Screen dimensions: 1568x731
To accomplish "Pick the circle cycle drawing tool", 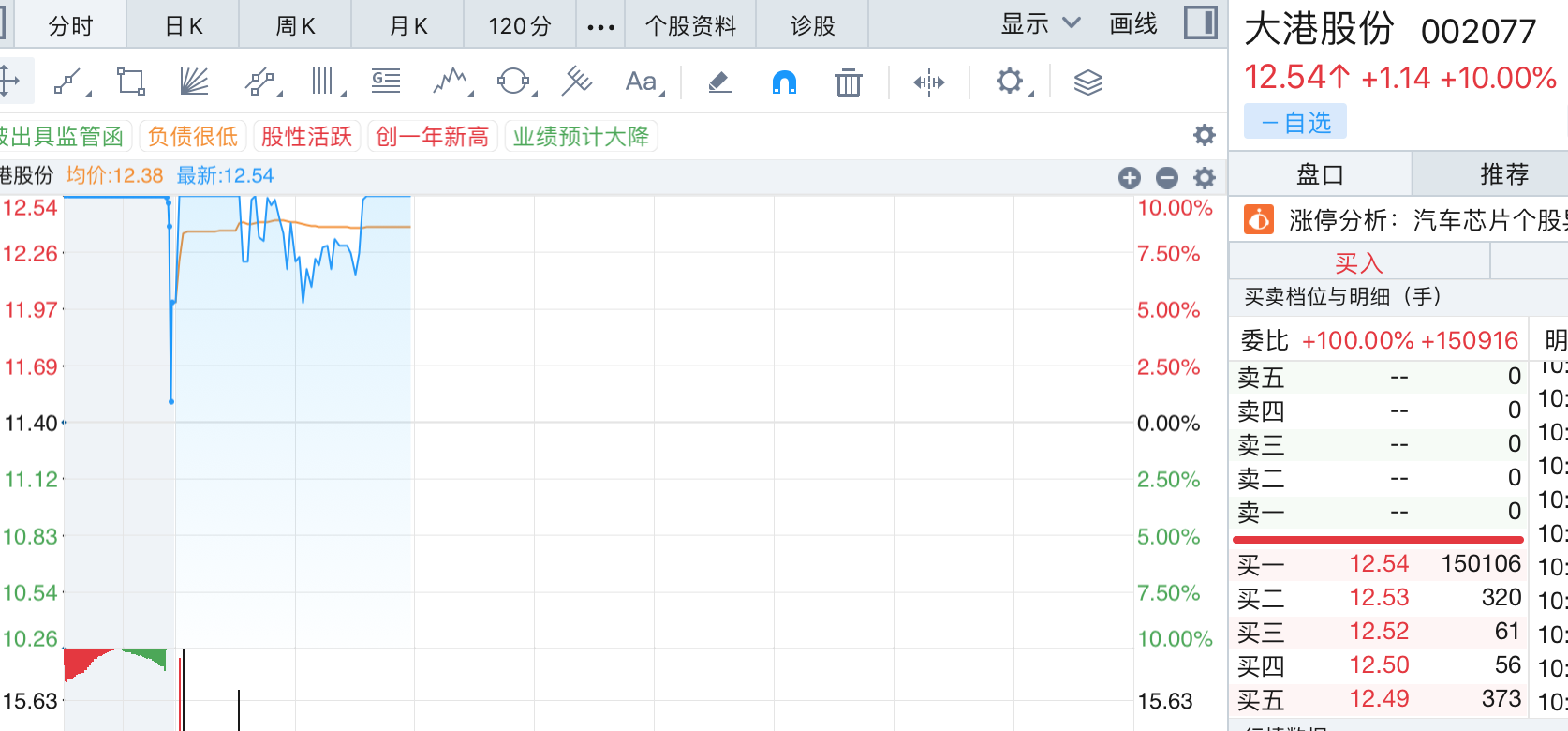I will pyautogui.click(x=514, y=82).
